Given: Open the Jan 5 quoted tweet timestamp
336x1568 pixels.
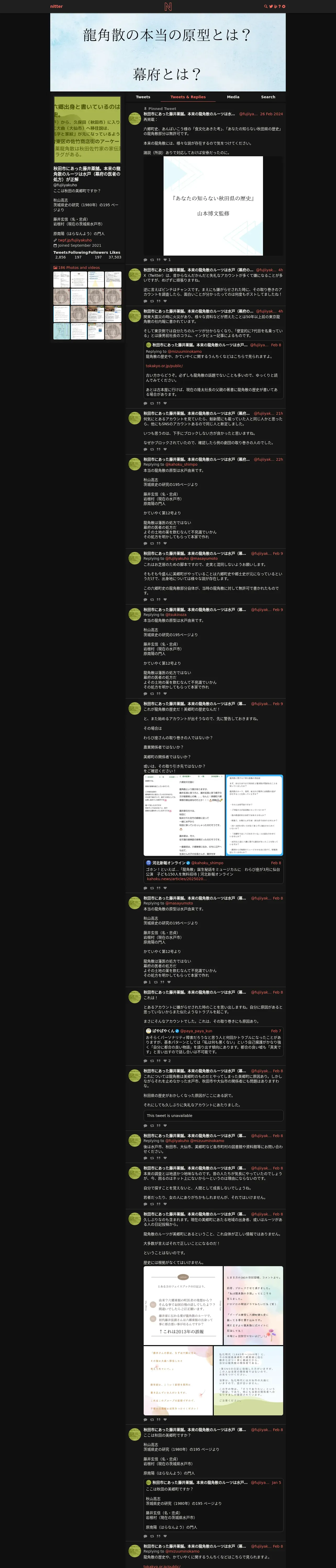Looking at the screenshot, I should click(276, 1483).
